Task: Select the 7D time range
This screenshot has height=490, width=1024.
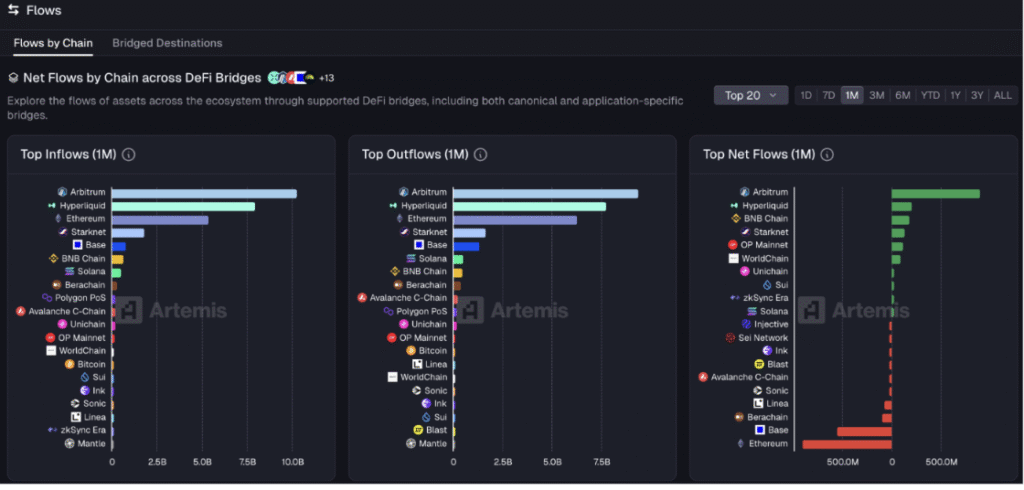Action: pos(828,95)
